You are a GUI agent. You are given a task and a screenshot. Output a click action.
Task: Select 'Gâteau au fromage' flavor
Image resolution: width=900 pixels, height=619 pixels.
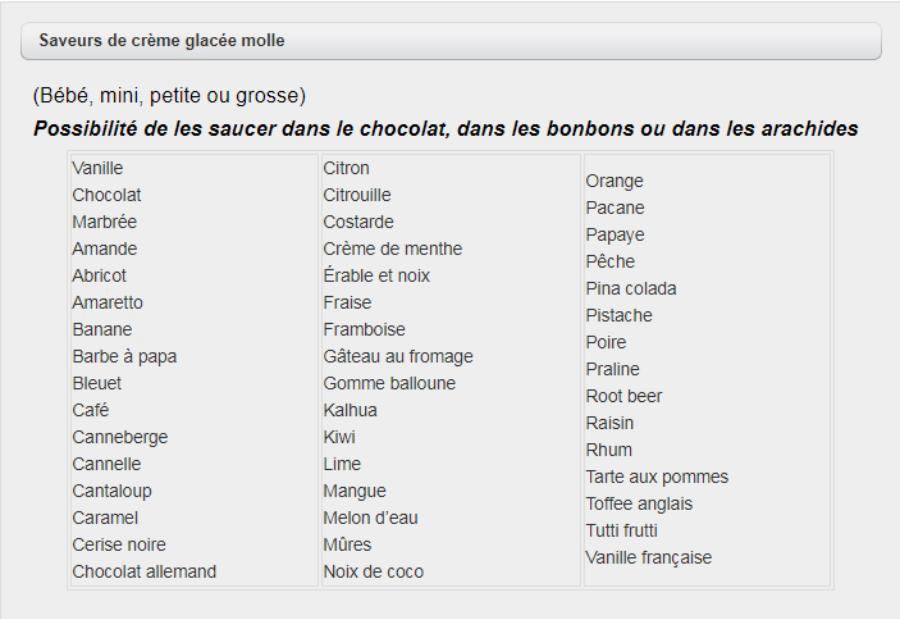point(398,356)
